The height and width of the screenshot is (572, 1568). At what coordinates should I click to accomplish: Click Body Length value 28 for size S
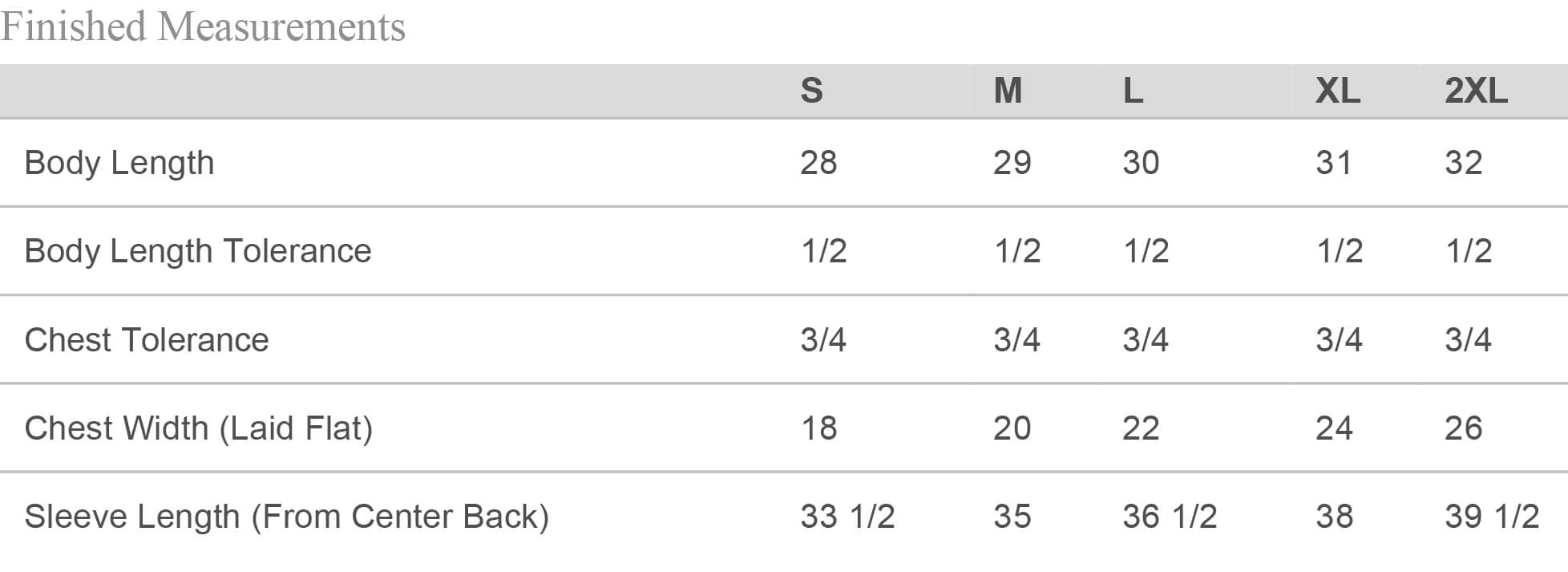[818, 163]
